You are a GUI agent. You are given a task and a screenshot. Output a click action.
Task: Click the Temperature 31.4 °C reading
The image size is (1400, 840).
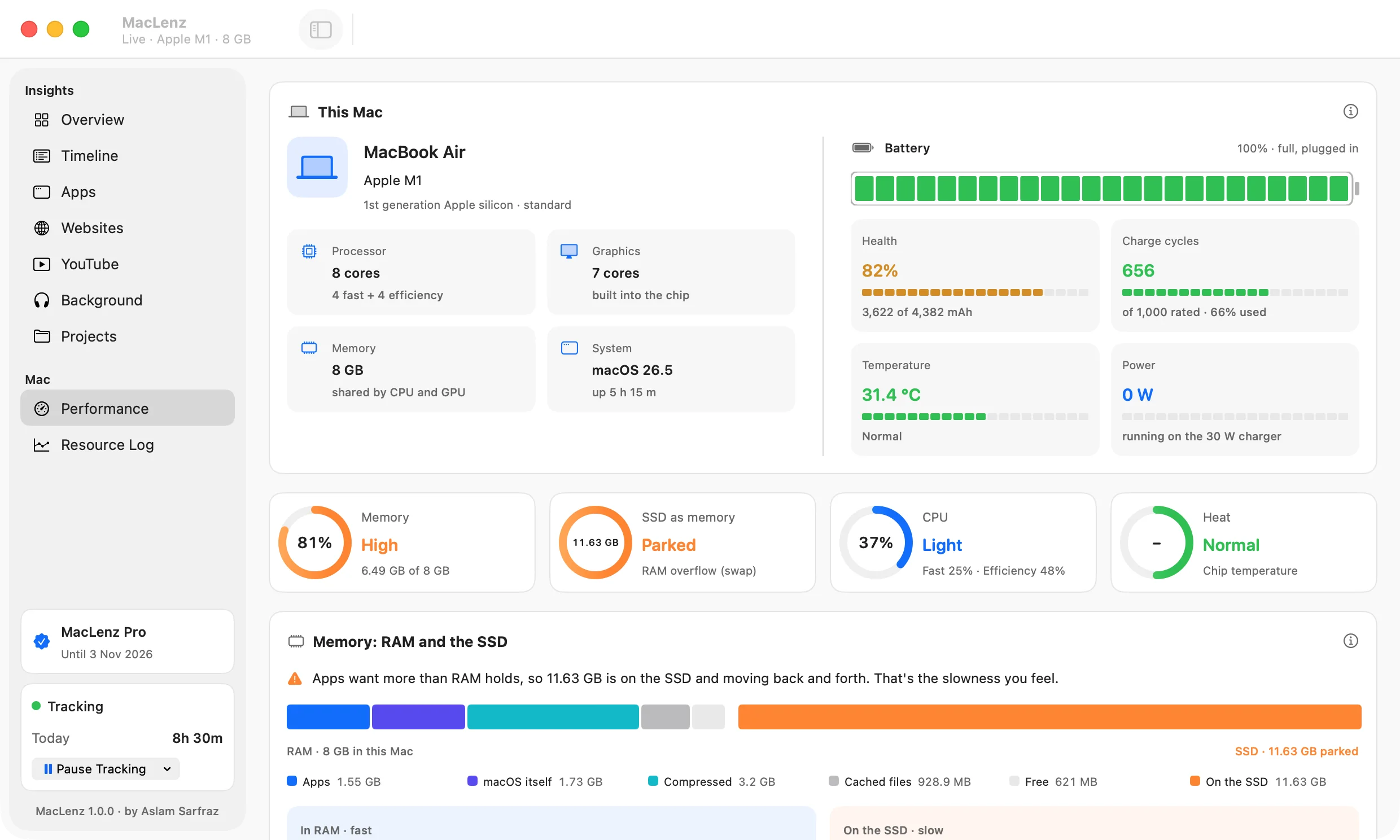point(891,395)
